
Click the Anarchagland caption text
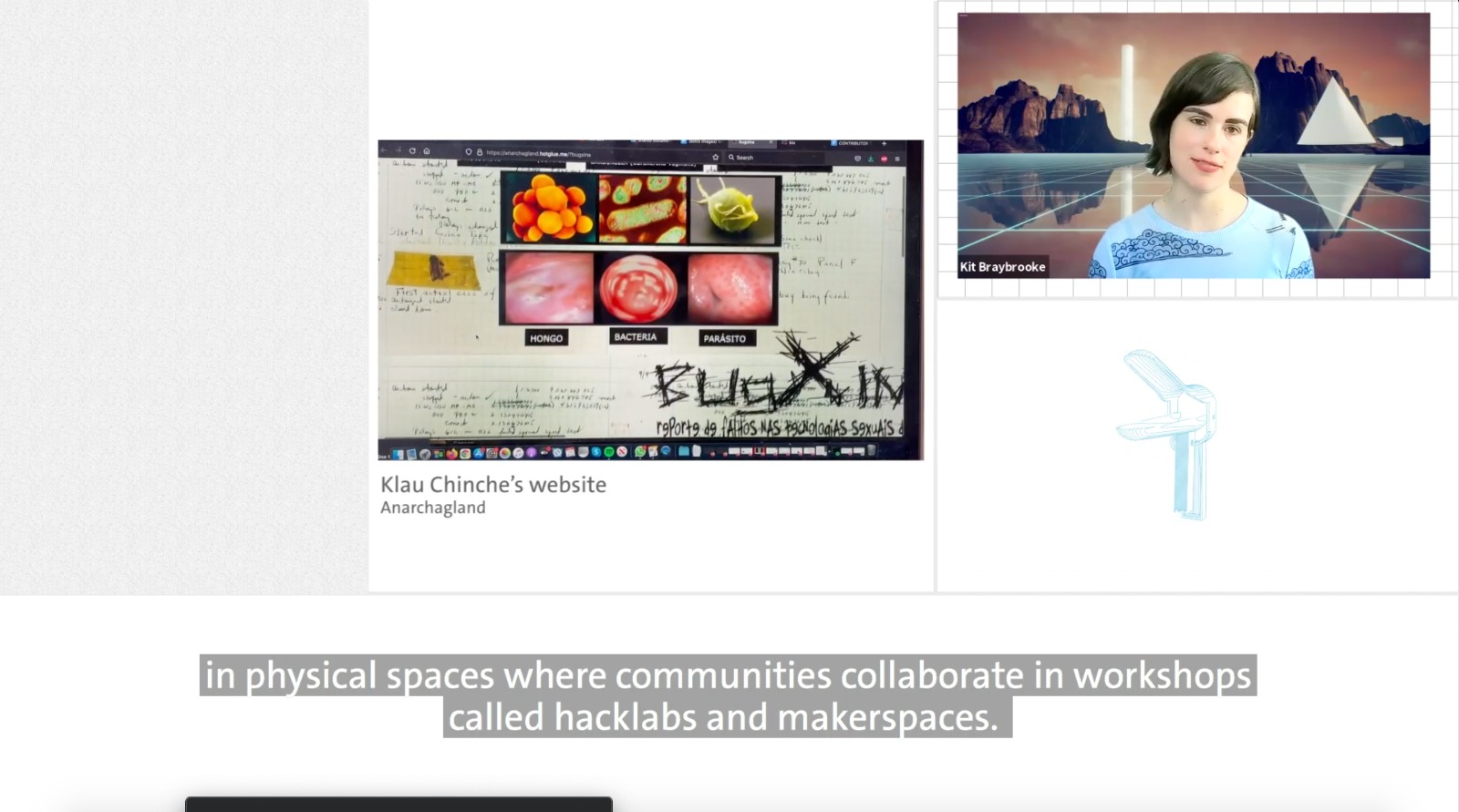click(x=433, y=508)
